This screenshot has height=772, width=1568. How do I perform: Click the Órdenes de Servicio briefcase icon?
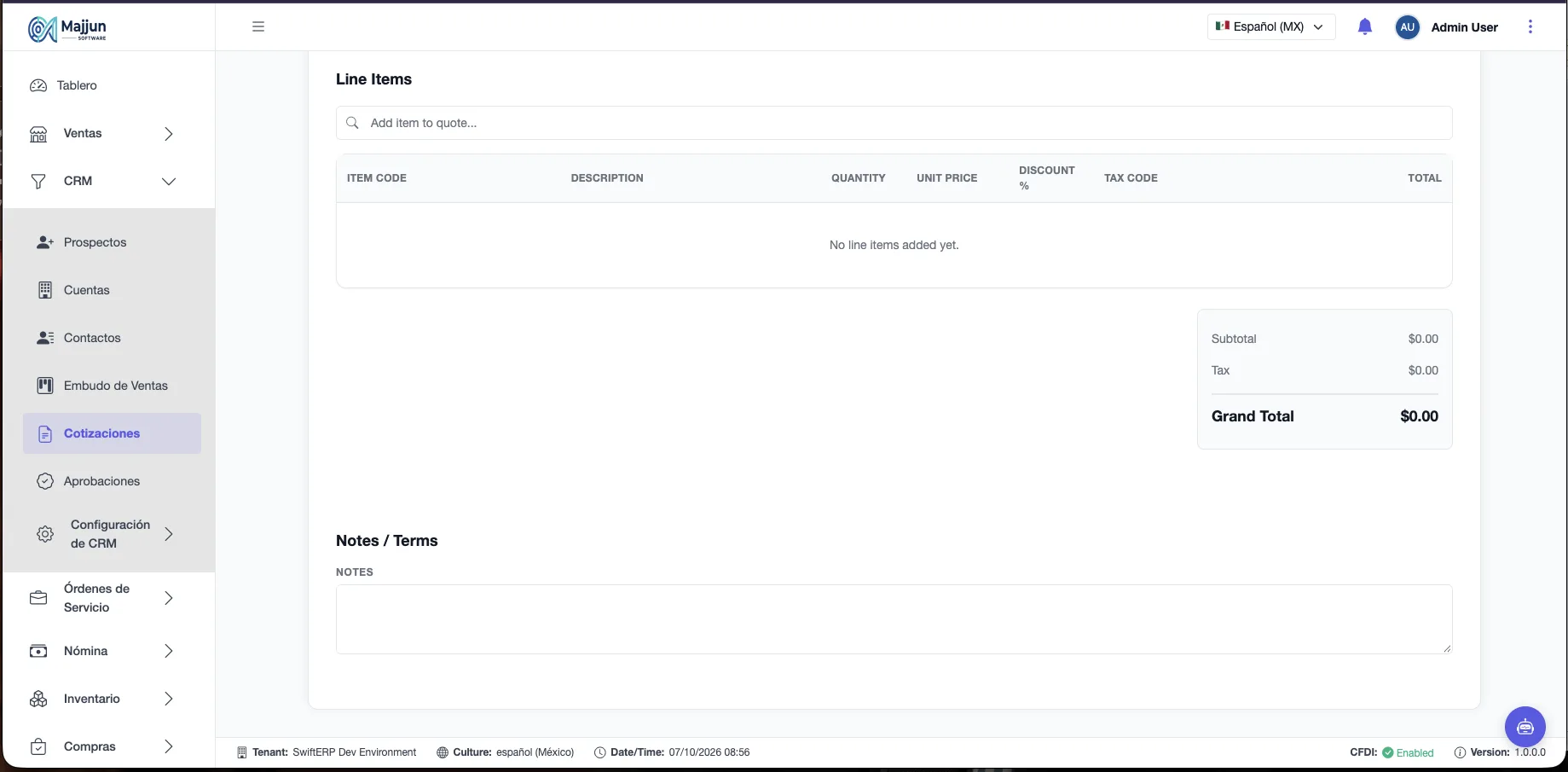pyautogui.click(x=38, y=598)
